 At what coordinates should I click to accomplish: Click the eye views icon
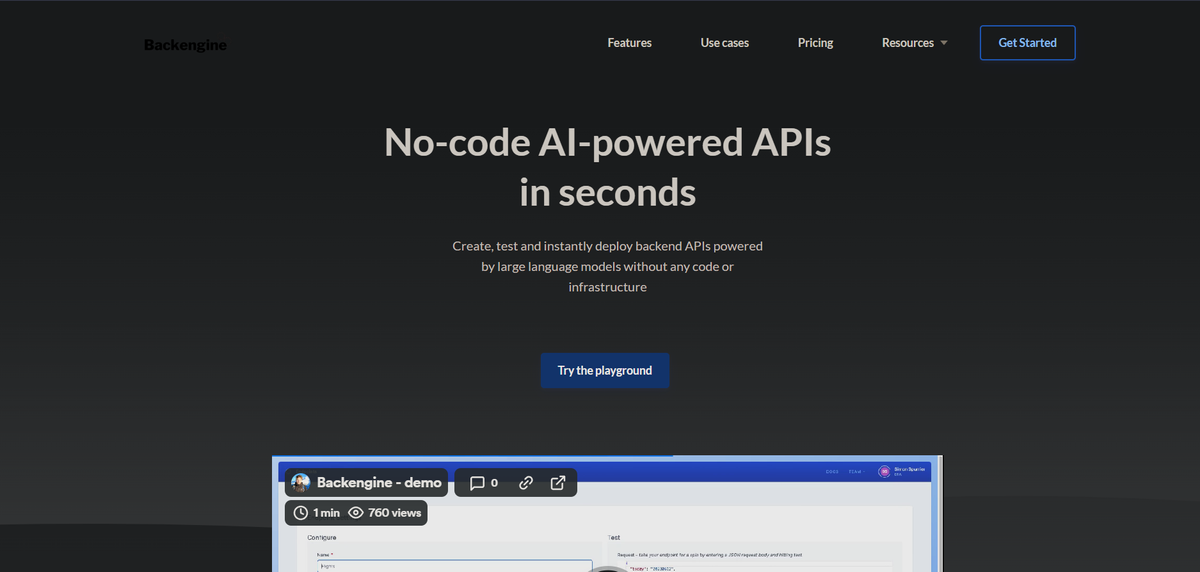[x=355, y=513]
